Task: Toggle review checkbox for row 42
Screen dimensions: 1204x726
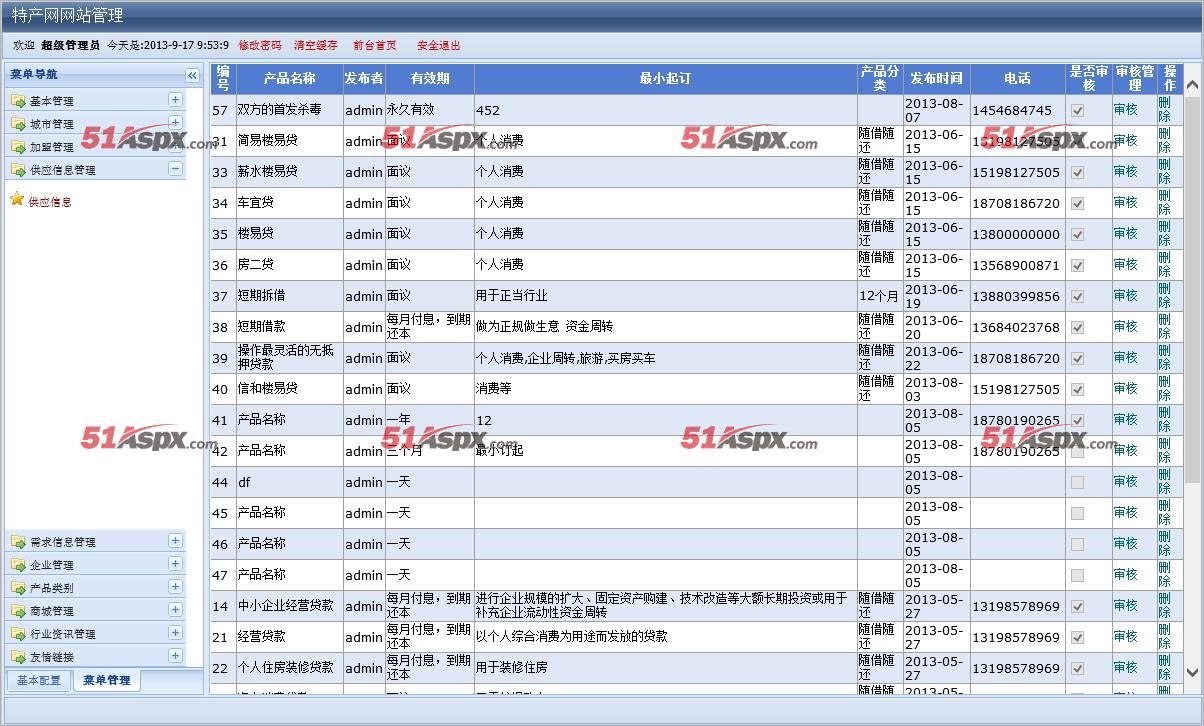Action: [x=1077, y=452]
